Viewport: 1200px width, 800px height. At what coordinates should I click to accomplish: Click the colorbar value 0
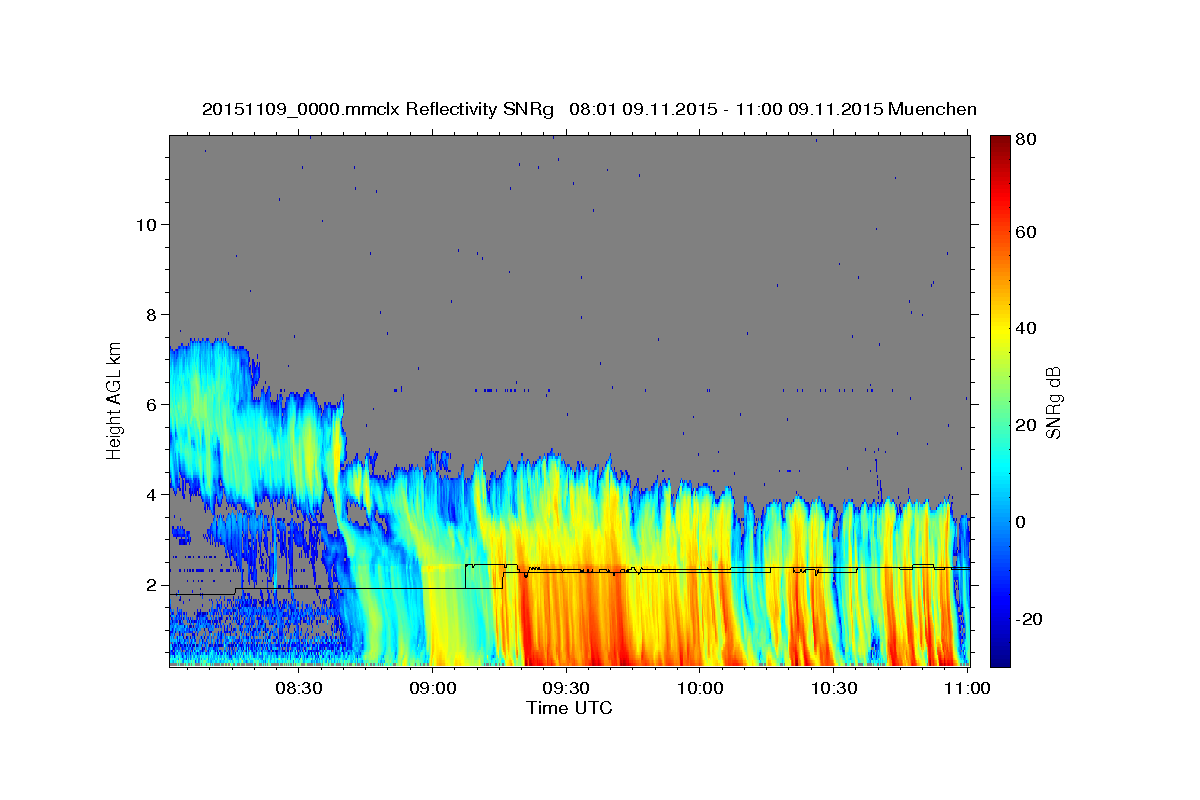pos(1021,522)
